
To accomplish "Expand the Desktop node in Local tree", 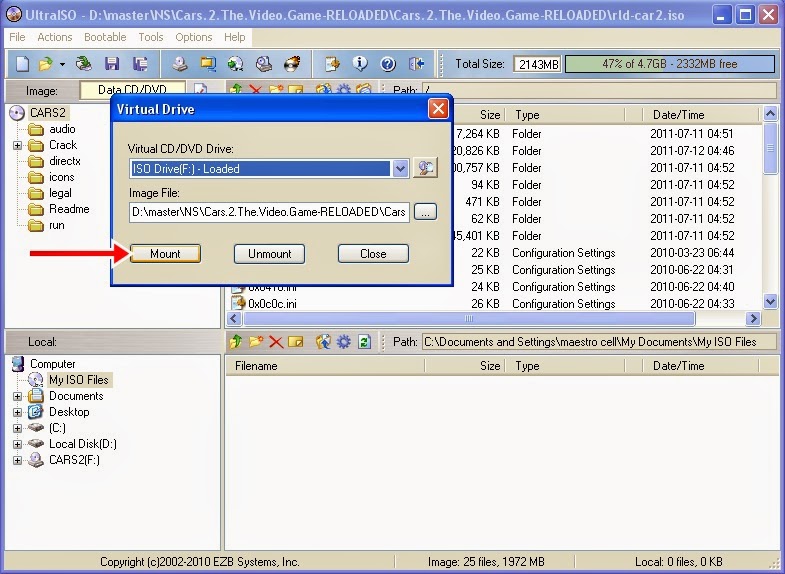I will coord(18,412).
